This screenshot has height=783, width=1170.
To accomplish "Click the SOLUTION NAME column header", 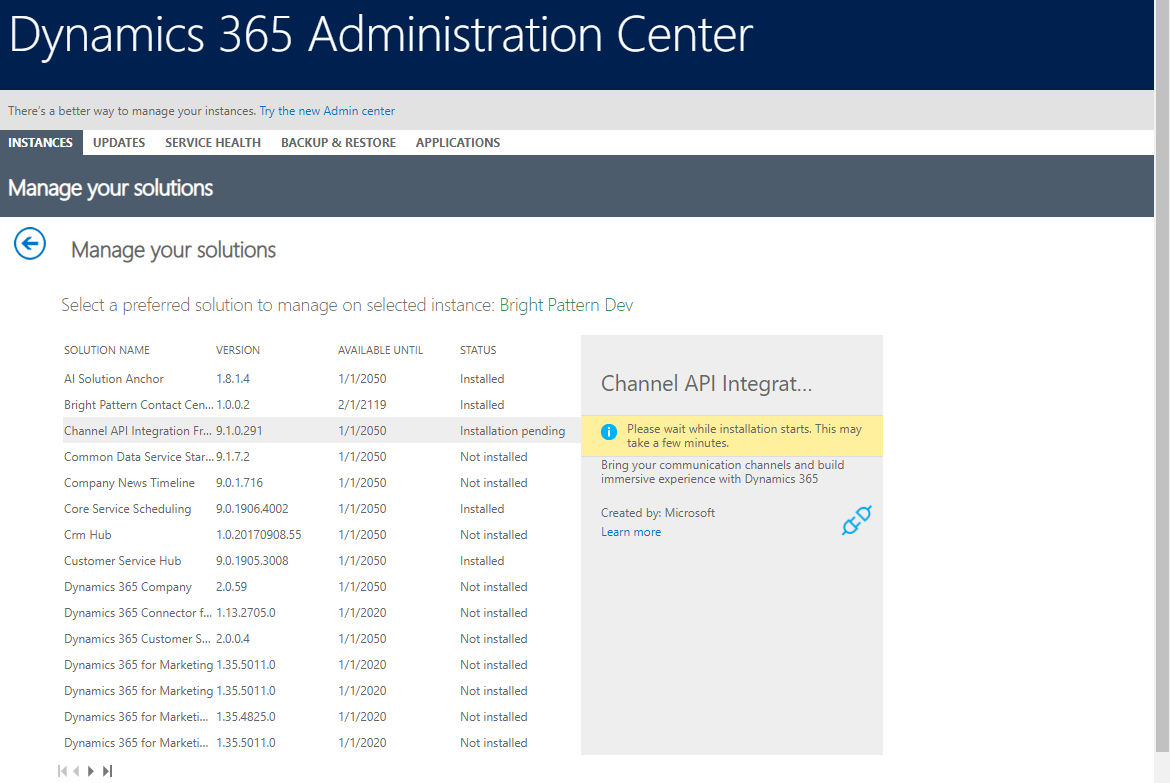I will 107,350.
